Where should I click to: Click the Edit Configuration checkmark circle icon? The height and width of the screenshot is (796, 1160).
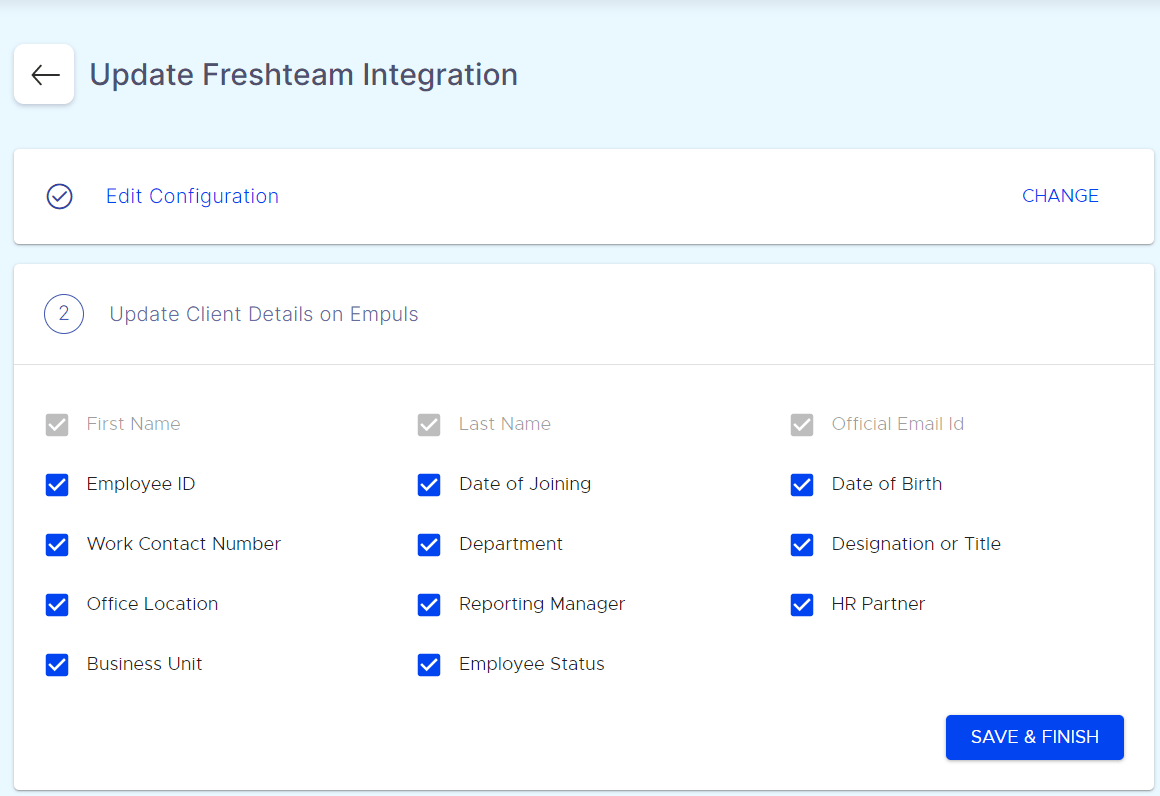click(x=59, y=197)
